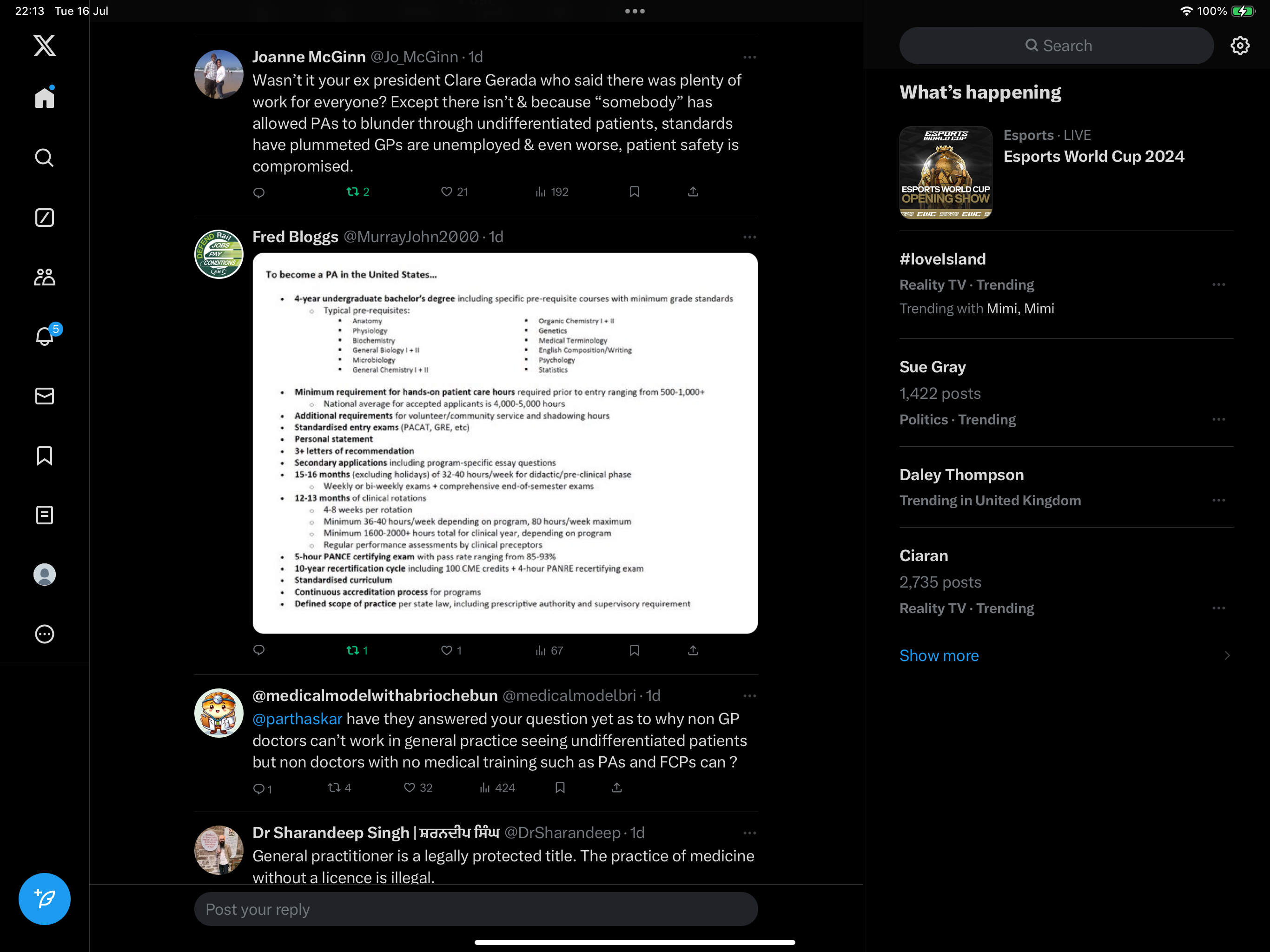Open Communities from the sidebar
The image size is (1270, 952).
click(44, 278)
